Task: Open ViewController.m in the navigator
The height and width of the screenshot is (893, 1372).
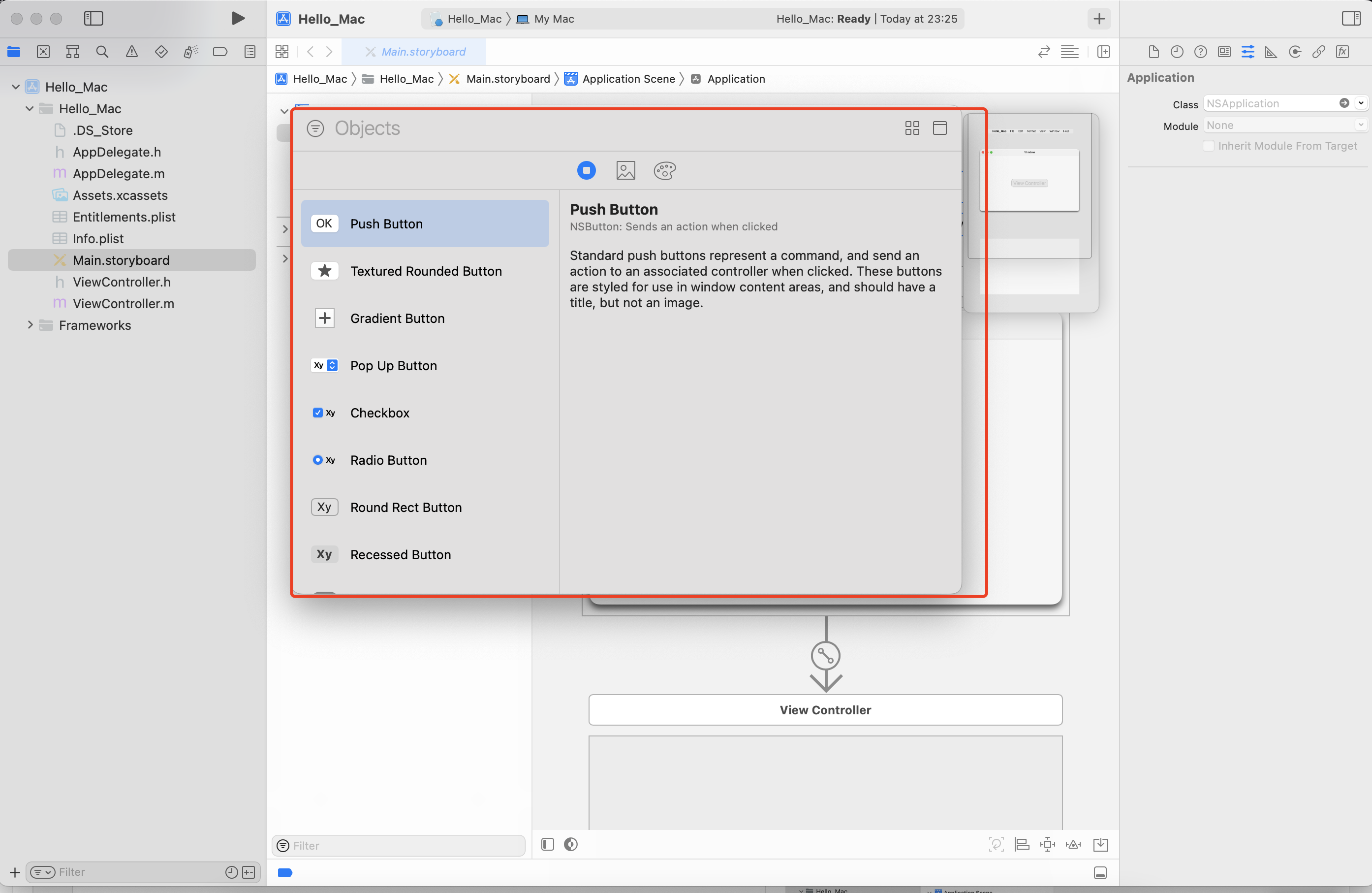Action: [123, 303]
